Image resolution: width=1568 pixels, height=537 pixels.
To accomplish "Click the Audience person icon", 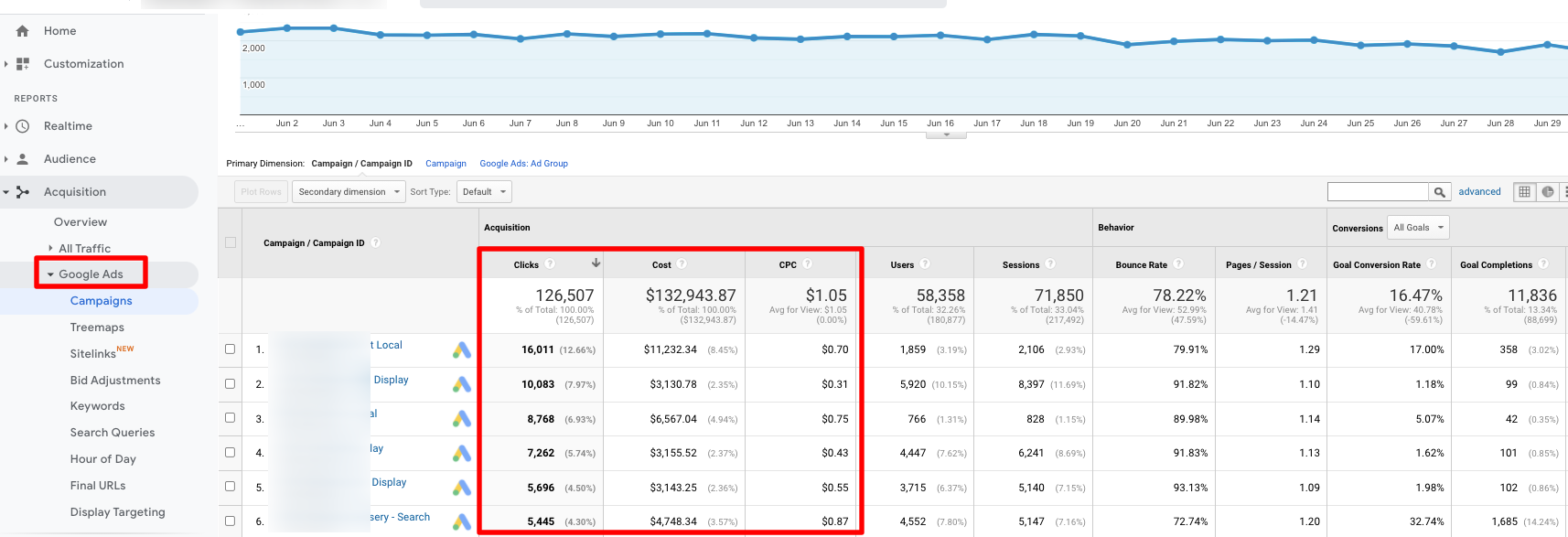I will click(24, 159).
